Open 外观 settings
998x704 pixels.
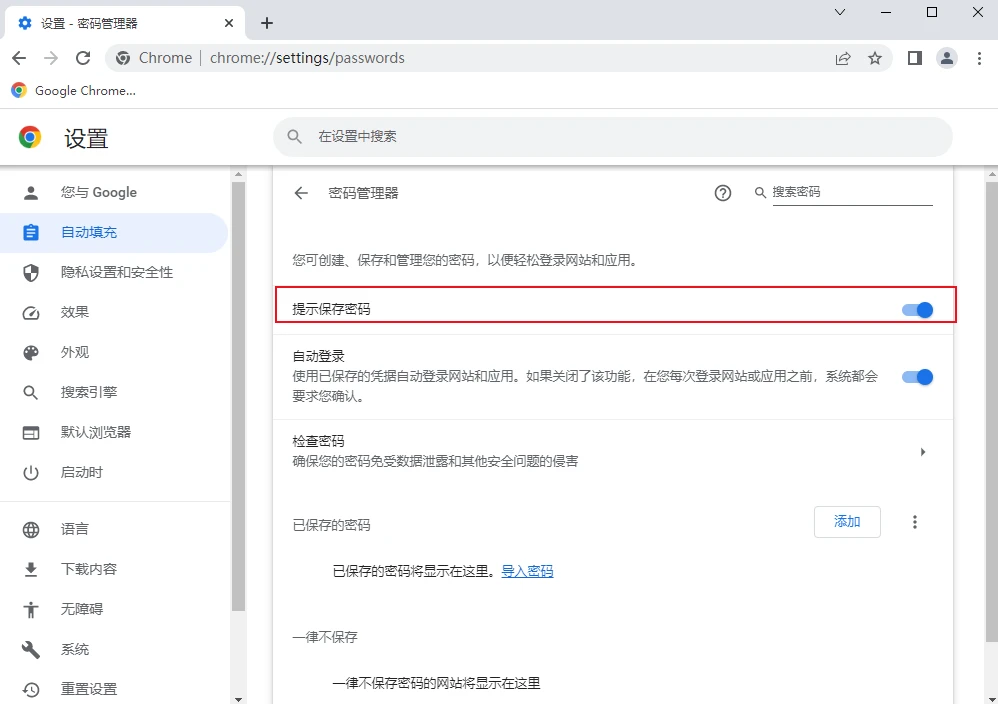click(x=114, y=352)
